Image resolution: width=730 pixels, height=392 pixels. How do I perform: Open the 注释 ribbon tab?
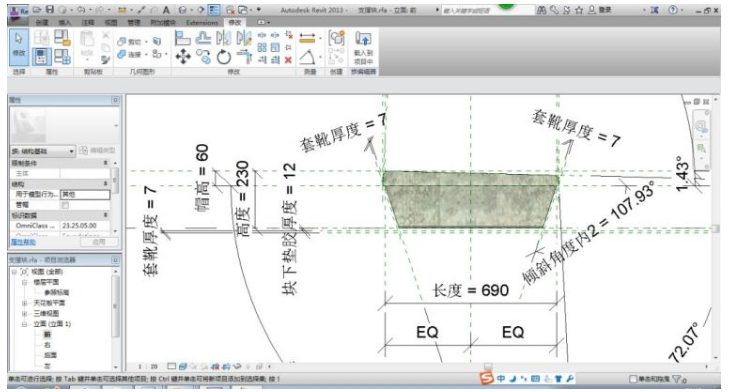coord(88,22)
